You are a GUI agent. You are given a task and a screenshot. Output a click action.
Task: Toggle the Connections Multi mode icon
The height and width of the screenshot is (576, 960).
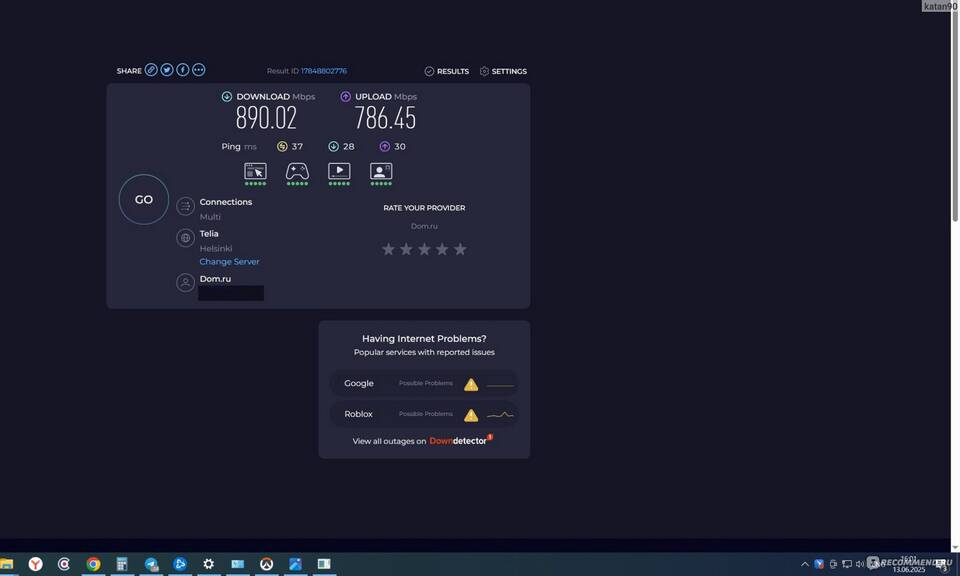click(186, 206)
